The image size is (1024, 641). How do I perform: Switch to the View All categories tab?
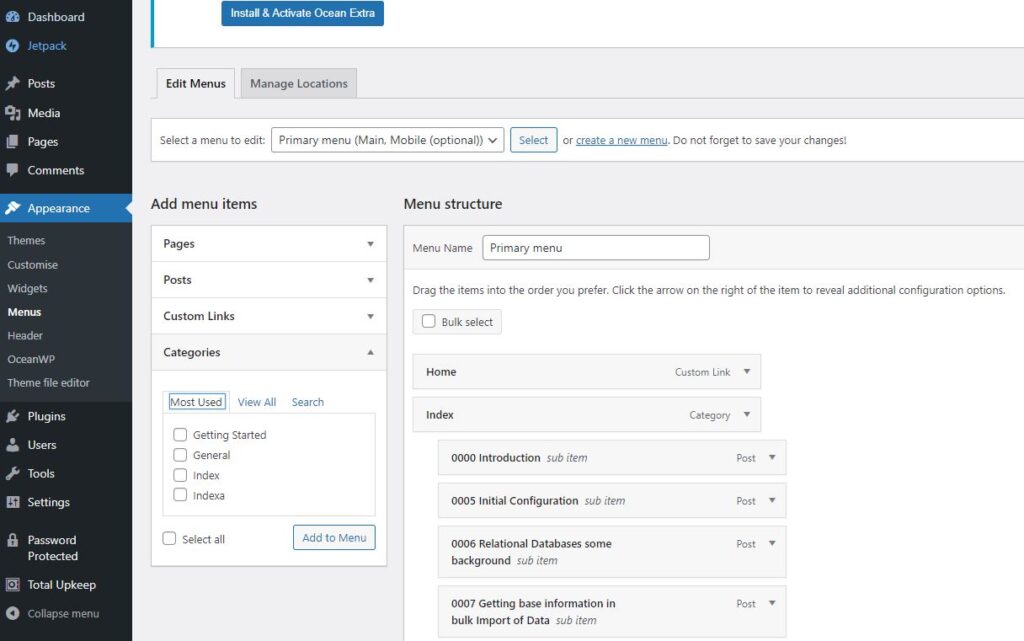[257, 402]
